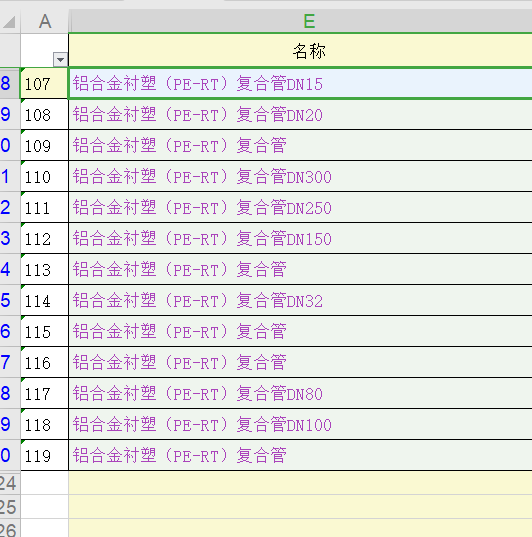Select cell containing 114

45,300
